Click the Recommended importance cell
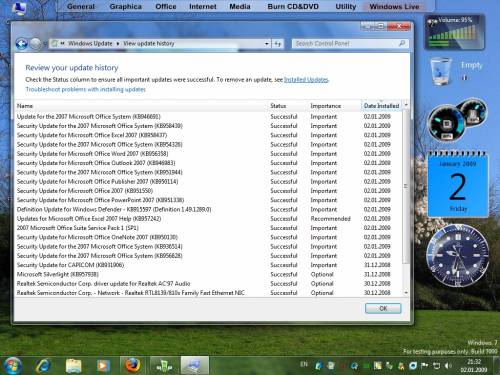Screen dimensions: 500x375 tap(330, 219)
